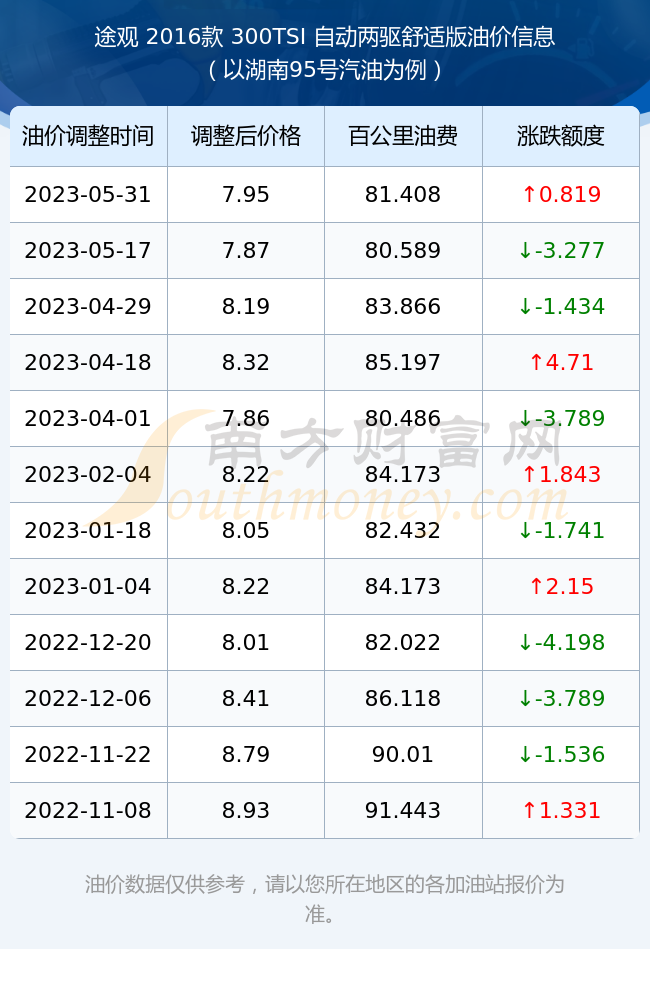Click the green ↓-1.536 change value

point(561,754)
